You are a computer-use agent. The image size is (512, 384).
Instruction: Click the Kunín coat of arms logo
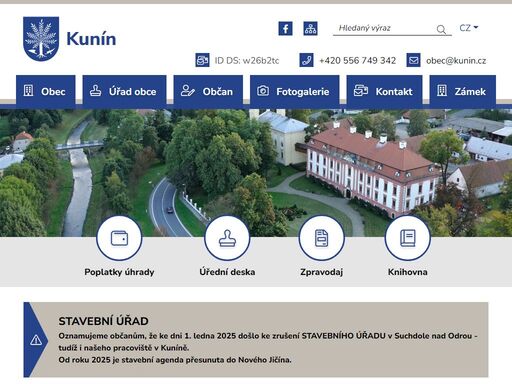point(41,39)
